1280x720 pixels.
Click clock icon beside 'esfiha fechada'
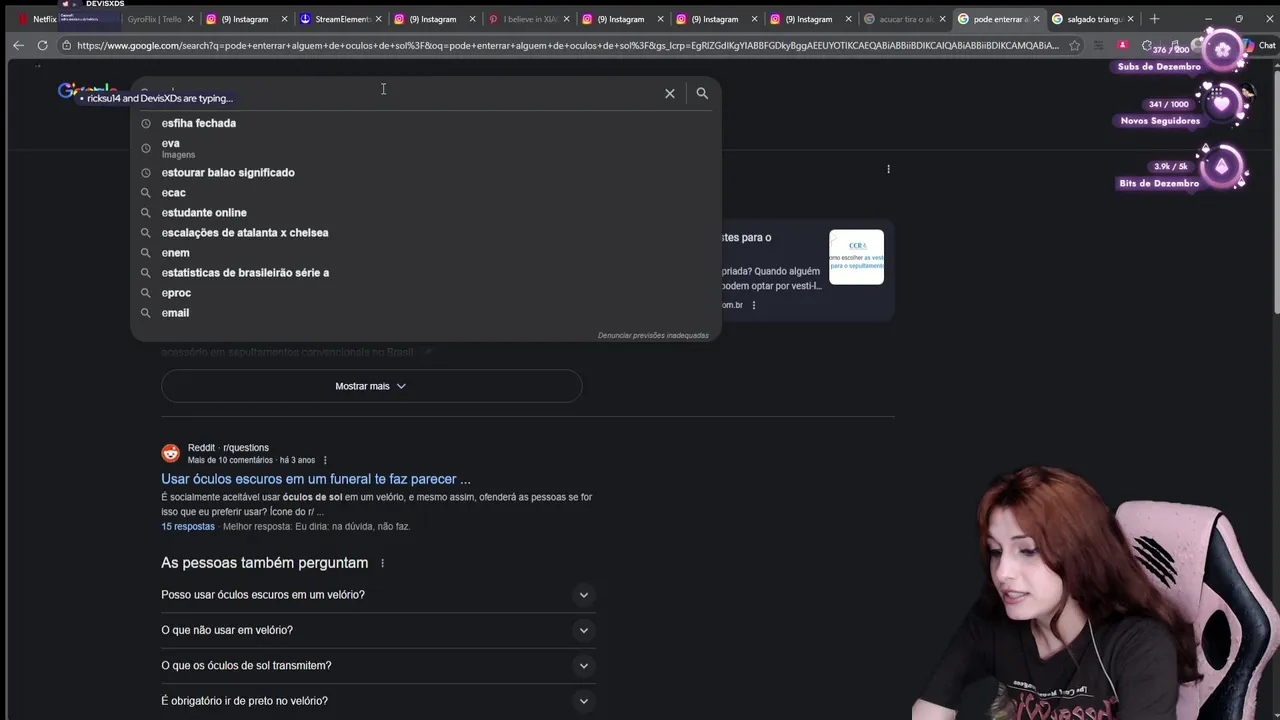click(x=146, y=123)
